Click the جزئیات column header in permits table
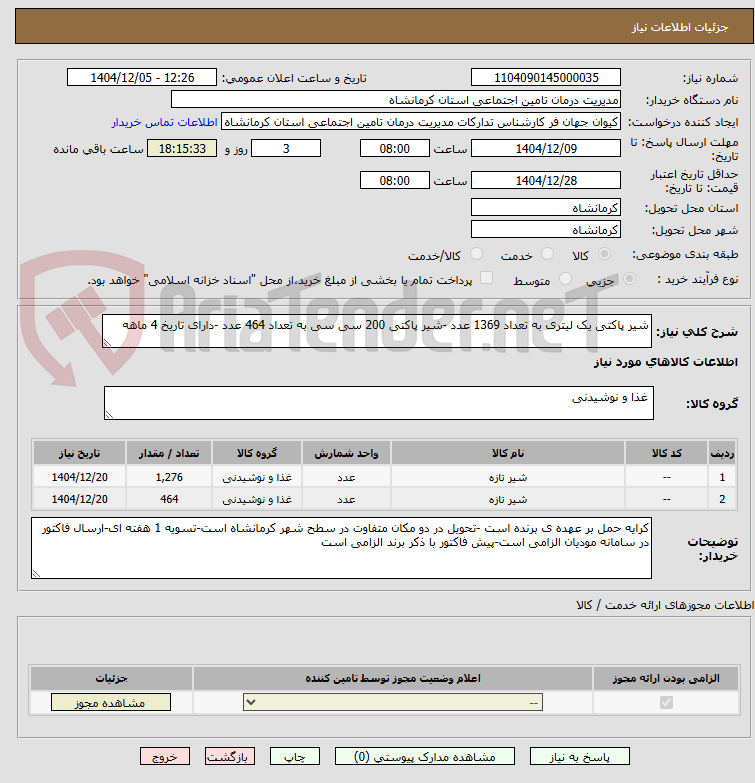 pos(111,678)
